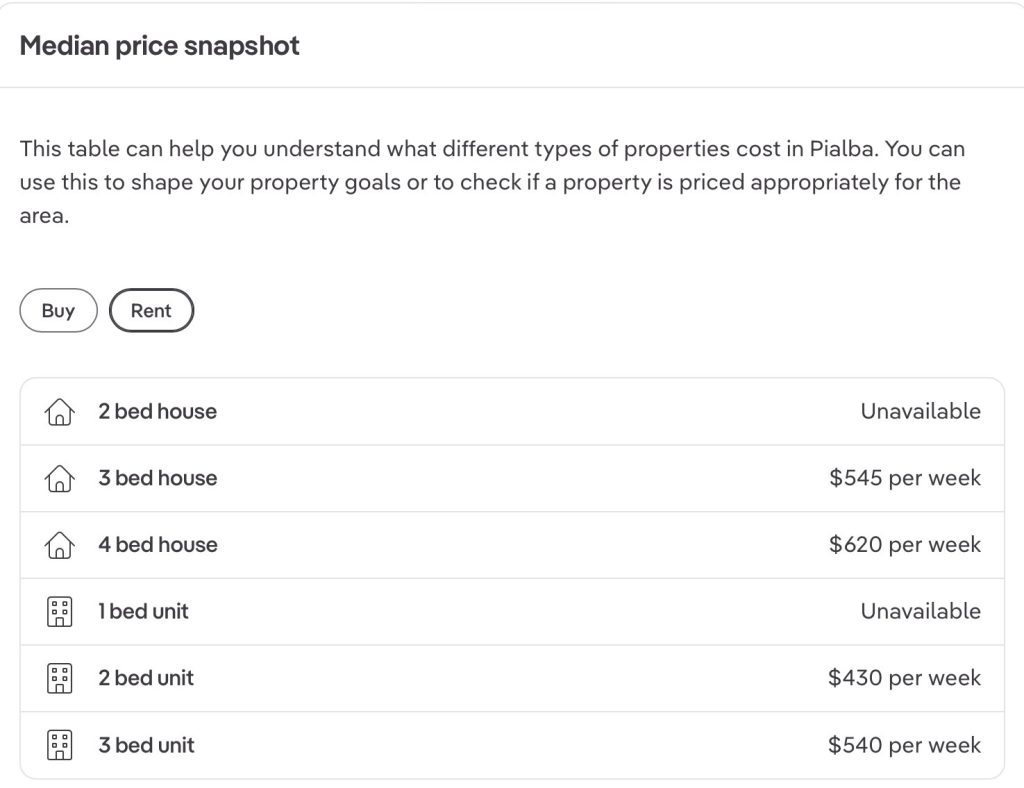Click the 4 bed house icon
Image resolution: width=1024 pixels, height=788 pixels.
tap(60, 545)
